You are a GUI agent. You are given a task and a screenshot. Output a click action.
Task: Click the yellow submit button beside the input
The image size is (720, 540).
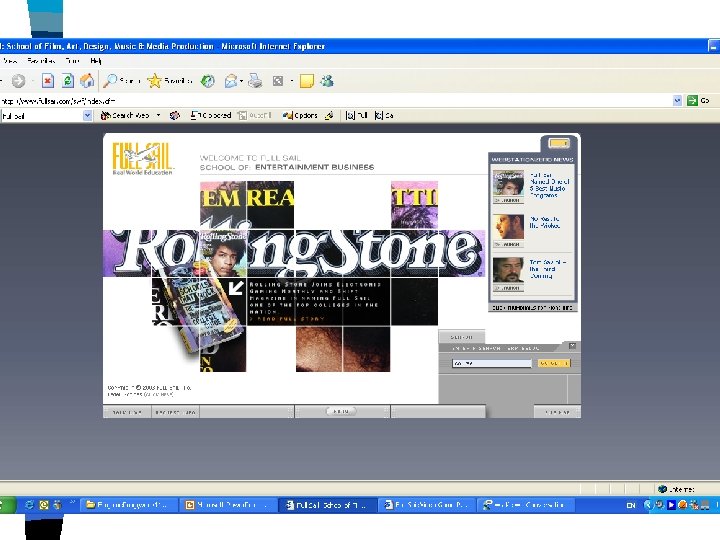pos(554,363)
